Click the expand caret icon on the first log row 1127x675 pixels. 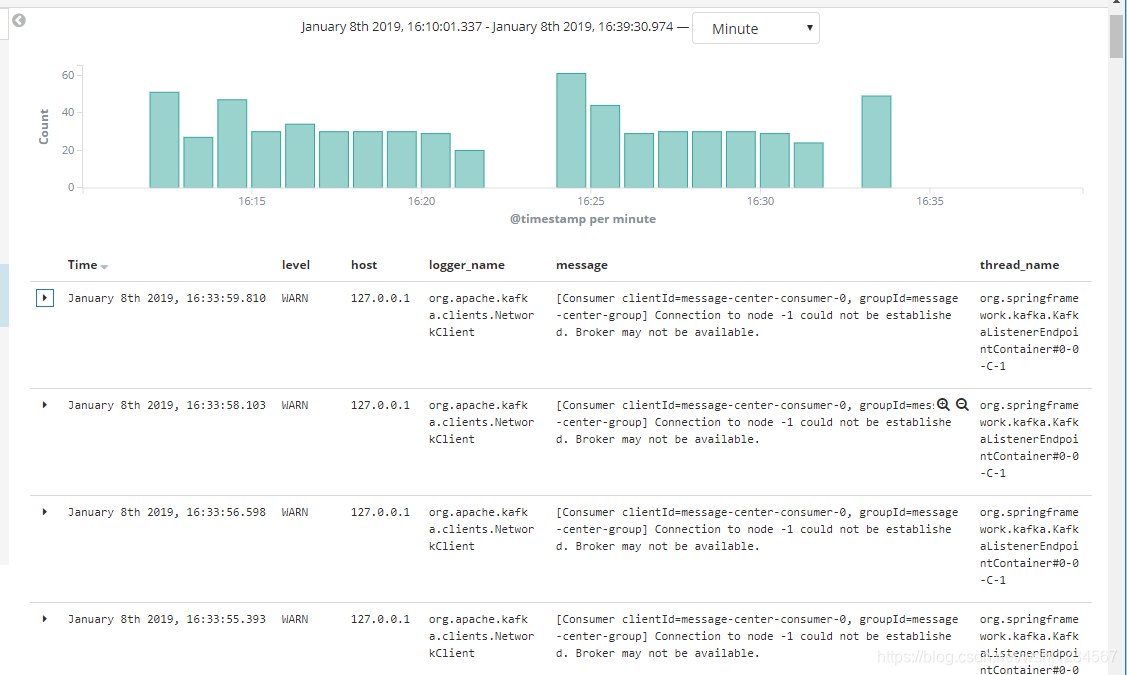(x=44, y=297)
